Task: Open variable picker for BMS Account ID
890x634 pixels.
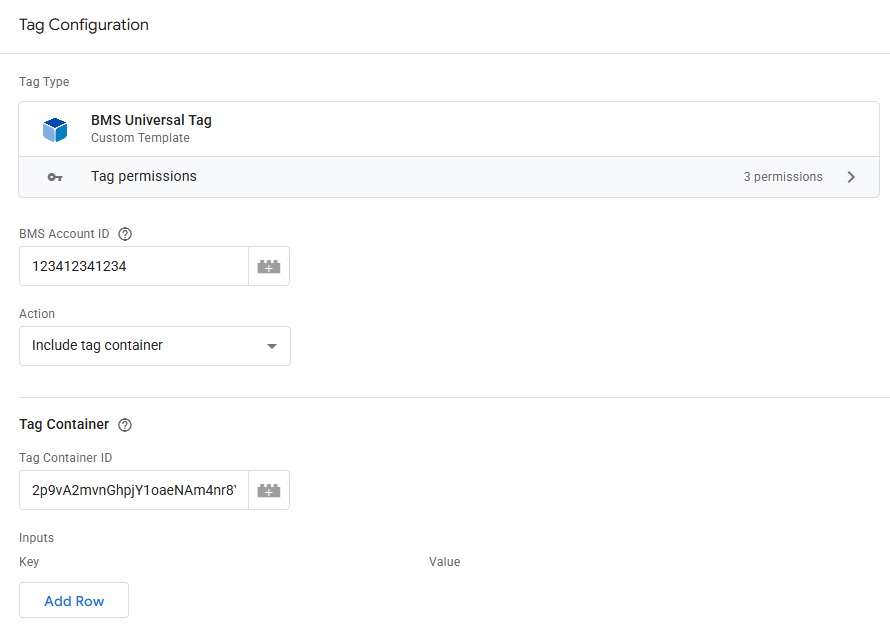Action: tap(269, 267)
